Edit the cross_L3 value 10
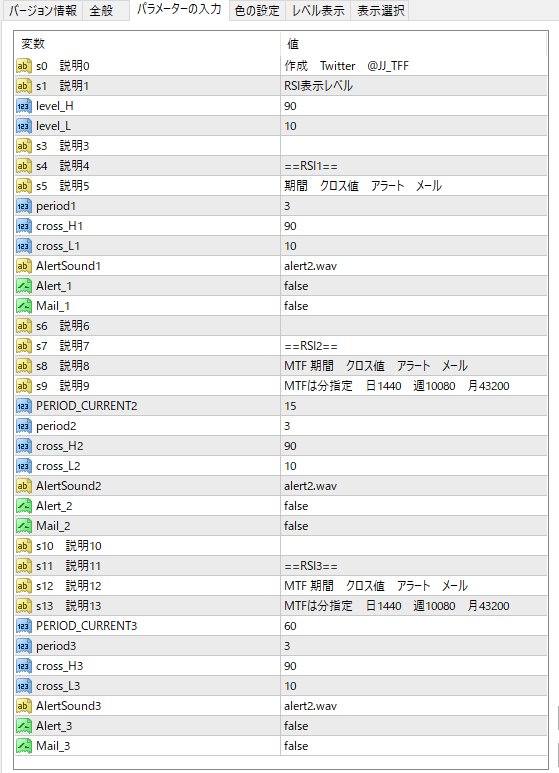Viewport: 559px width, 773px height. pos(414,686)
